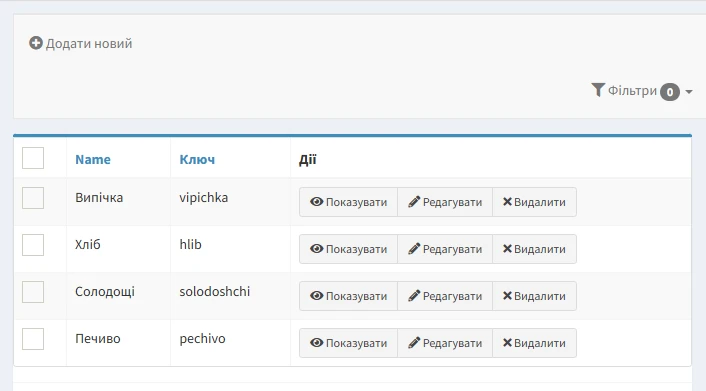Click Видалити for the Печиво entry
The height and width of the screenshot is (391, 706).
534,343
